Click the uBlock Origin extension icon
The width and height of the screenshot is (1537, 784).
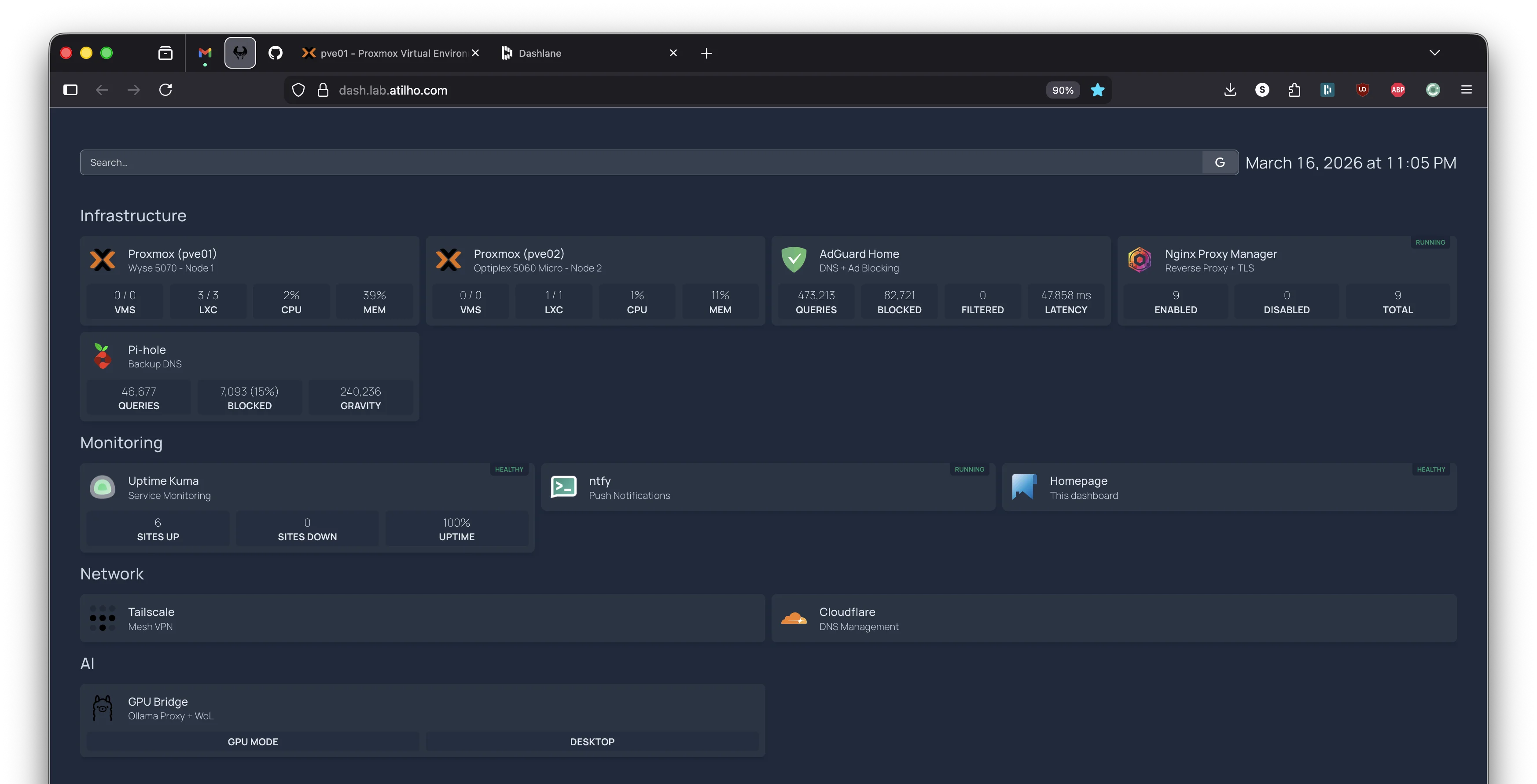tap(1363, 89)
